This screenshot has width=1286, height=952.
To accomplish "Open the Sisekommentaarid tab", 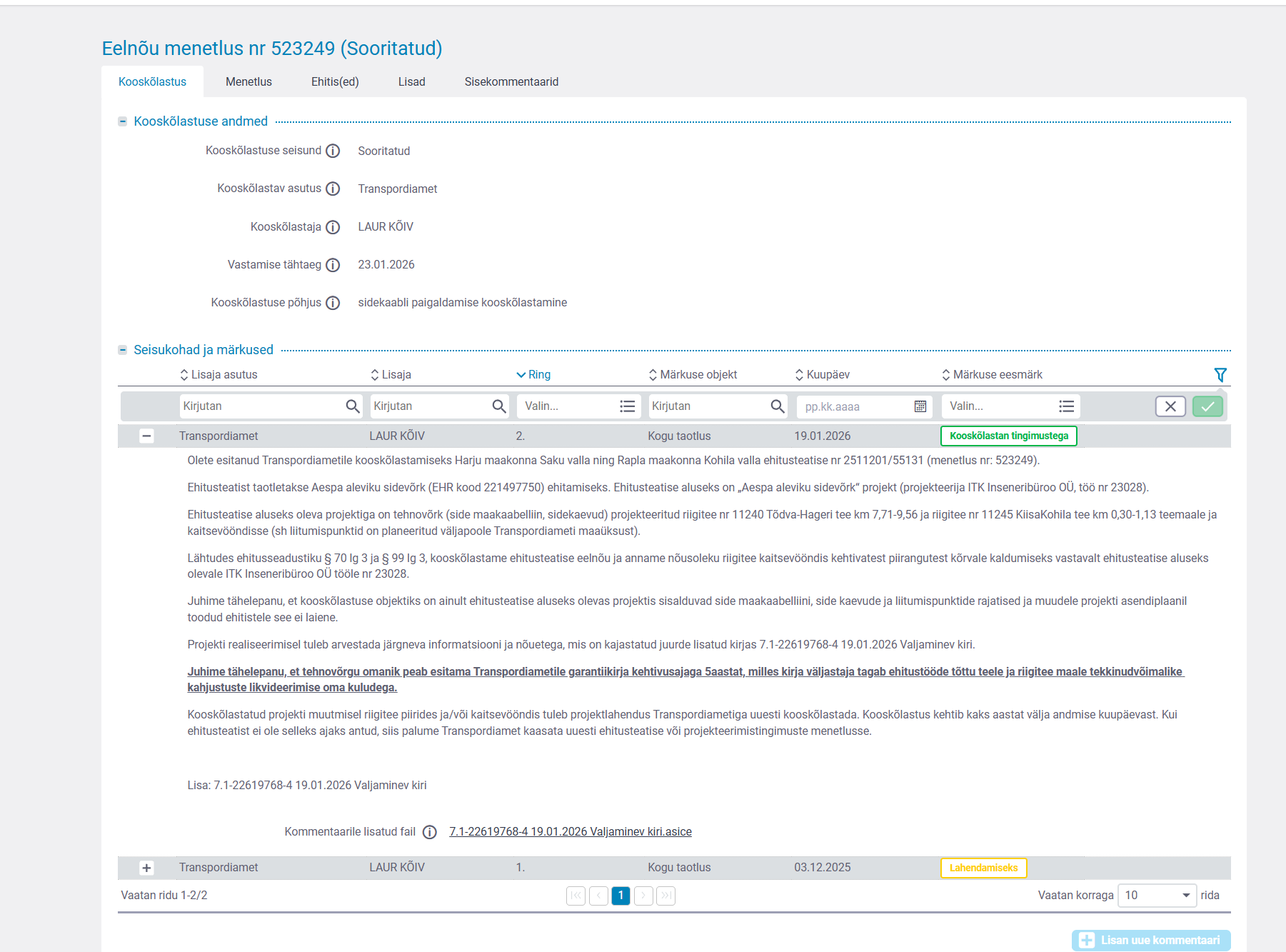I will point(511,82).
